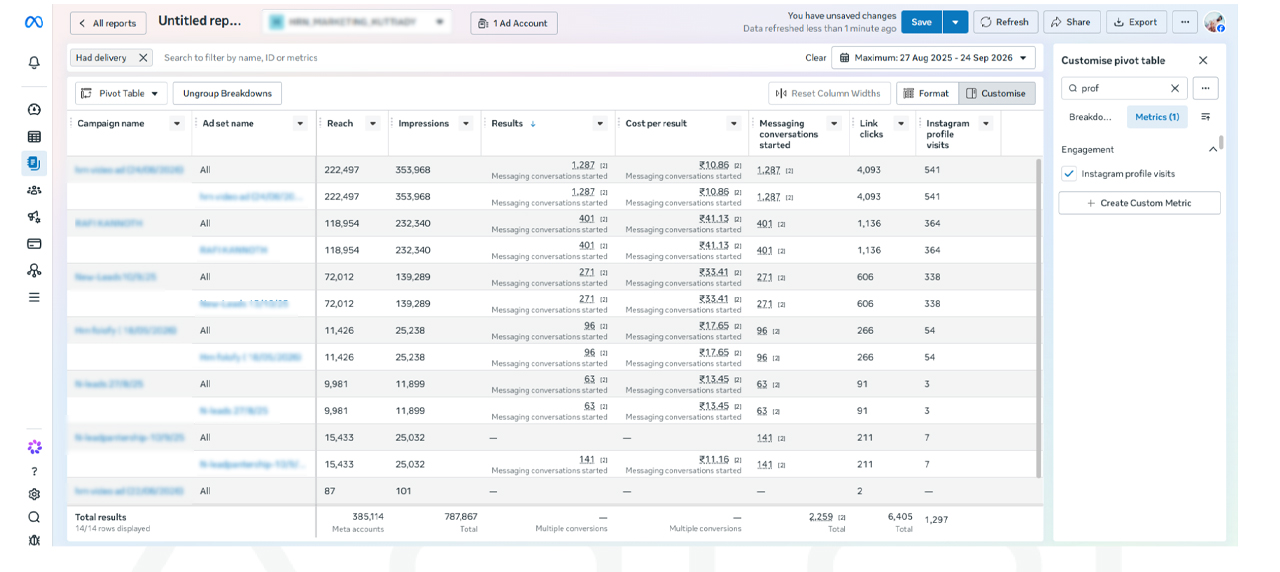
Task: Open the all tools hamburger menu
Action: click(x=34, y=297)
